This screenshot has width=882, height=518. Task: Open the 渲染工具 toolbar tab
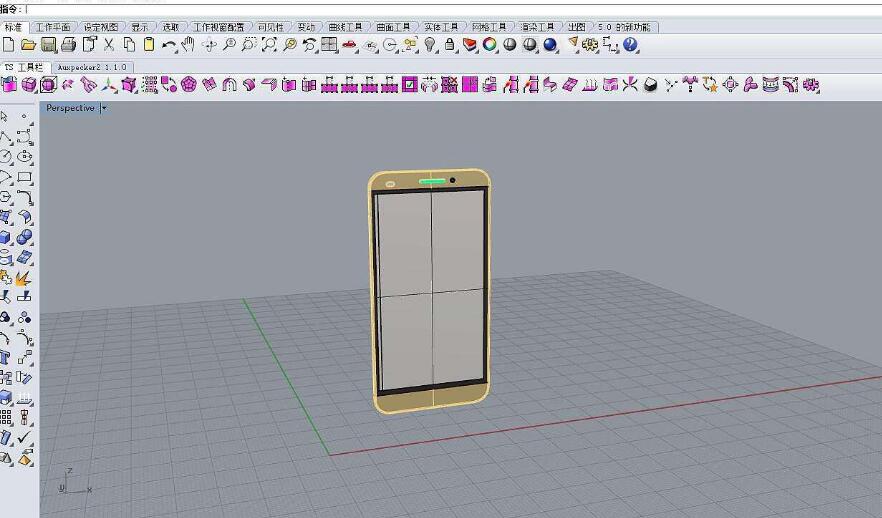(x=539, y=27)
